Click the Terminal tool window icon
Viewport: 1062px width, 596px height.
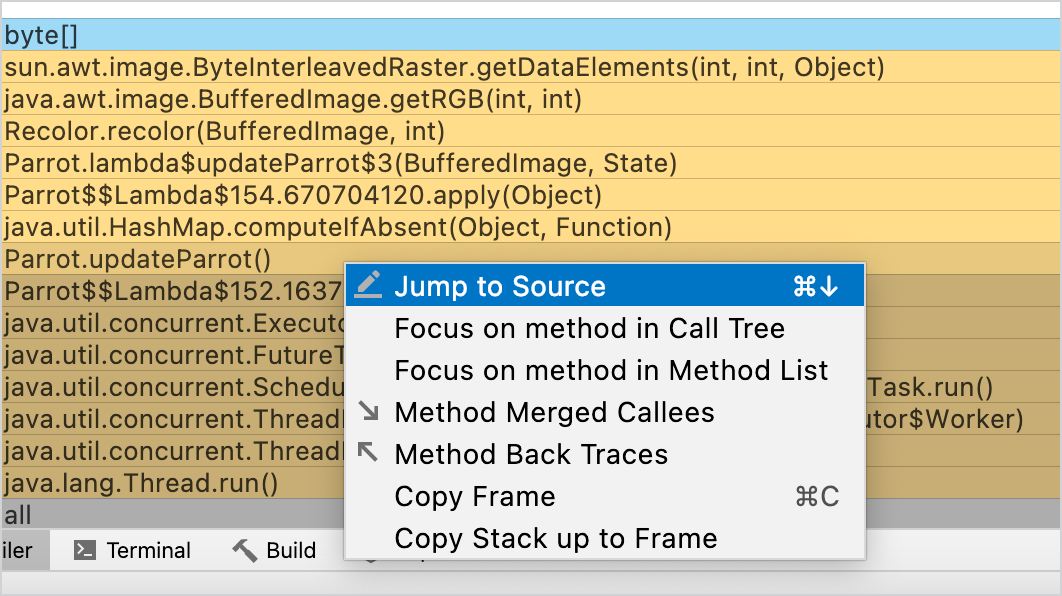(x=85, y=550)
